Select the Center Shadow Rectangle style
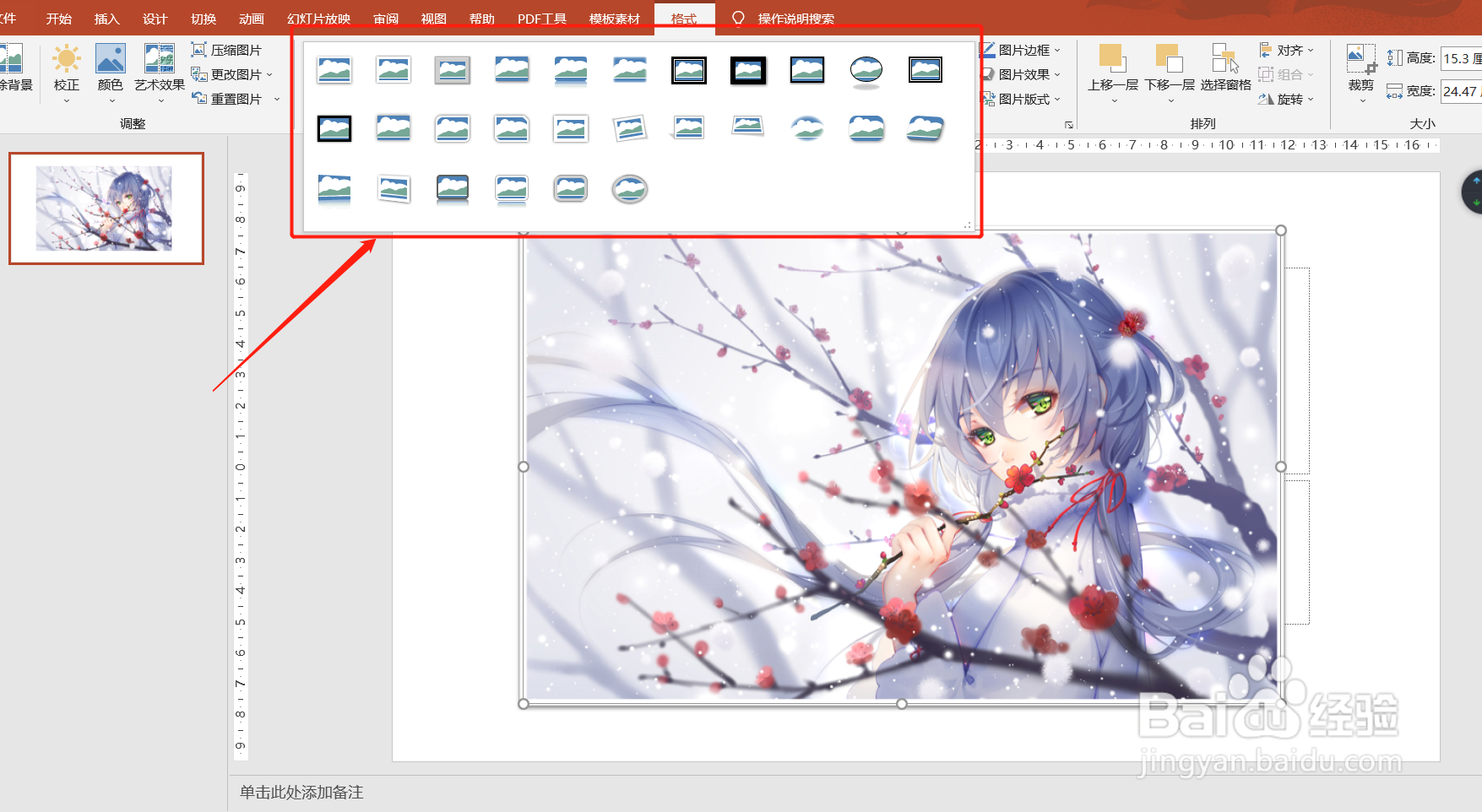1482x812 pixels. click(x=394, y=129)
